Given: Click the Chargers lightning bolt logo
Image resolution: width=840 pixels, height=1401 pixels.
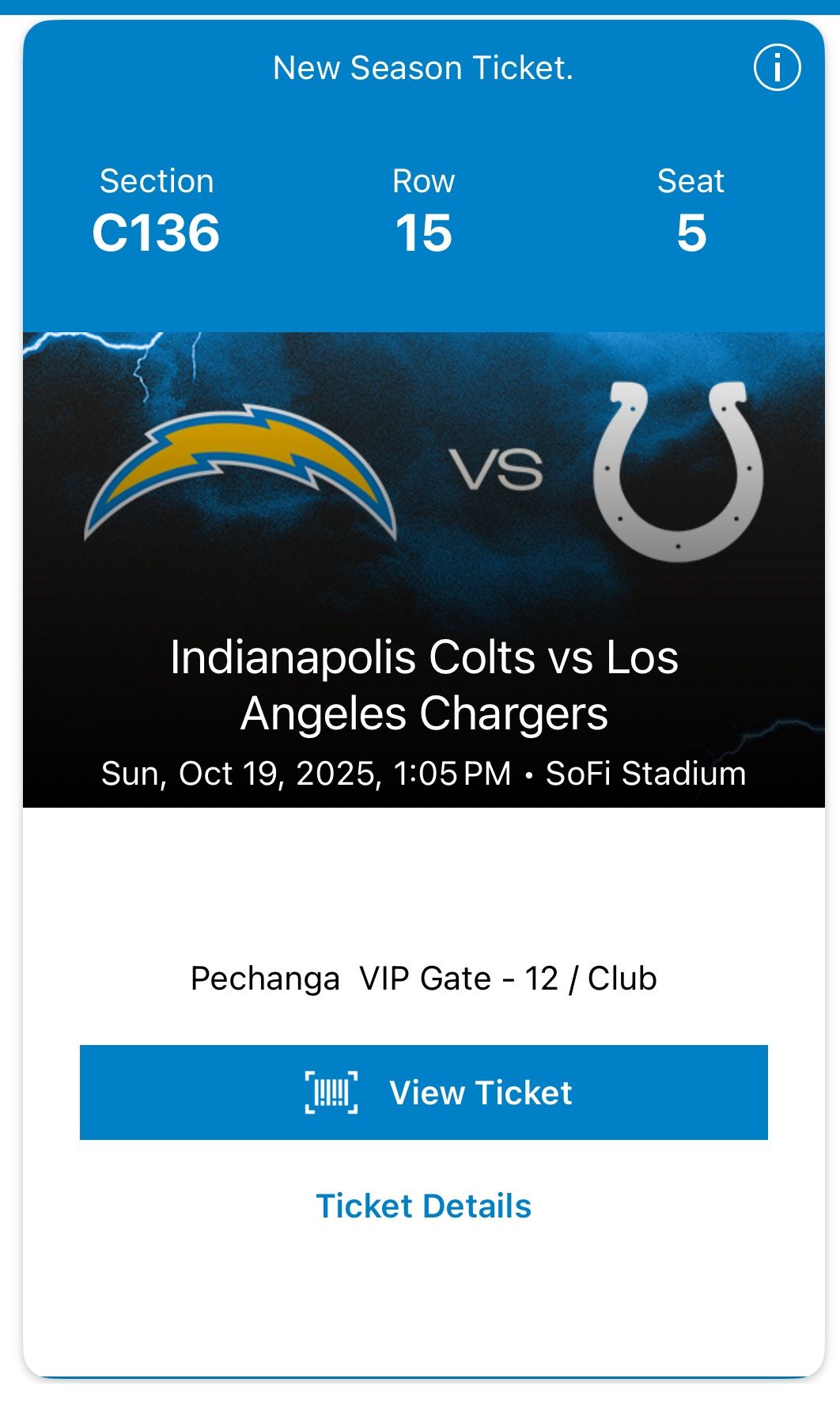Looking at the screenshot, I should [240, 472].
